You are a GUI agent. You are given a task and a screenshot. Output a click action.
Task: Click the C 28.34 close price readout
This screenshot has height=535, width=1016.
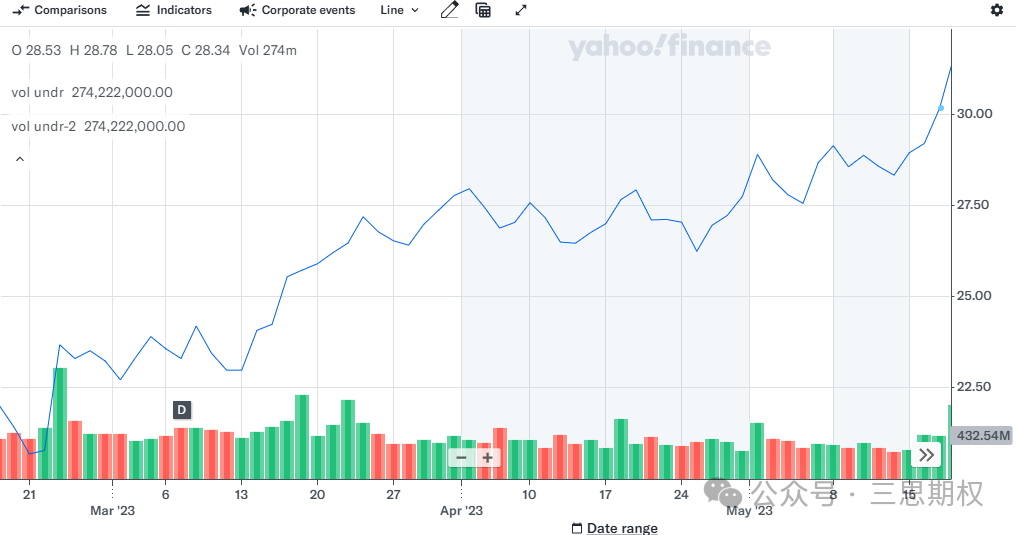click(205, 51)
